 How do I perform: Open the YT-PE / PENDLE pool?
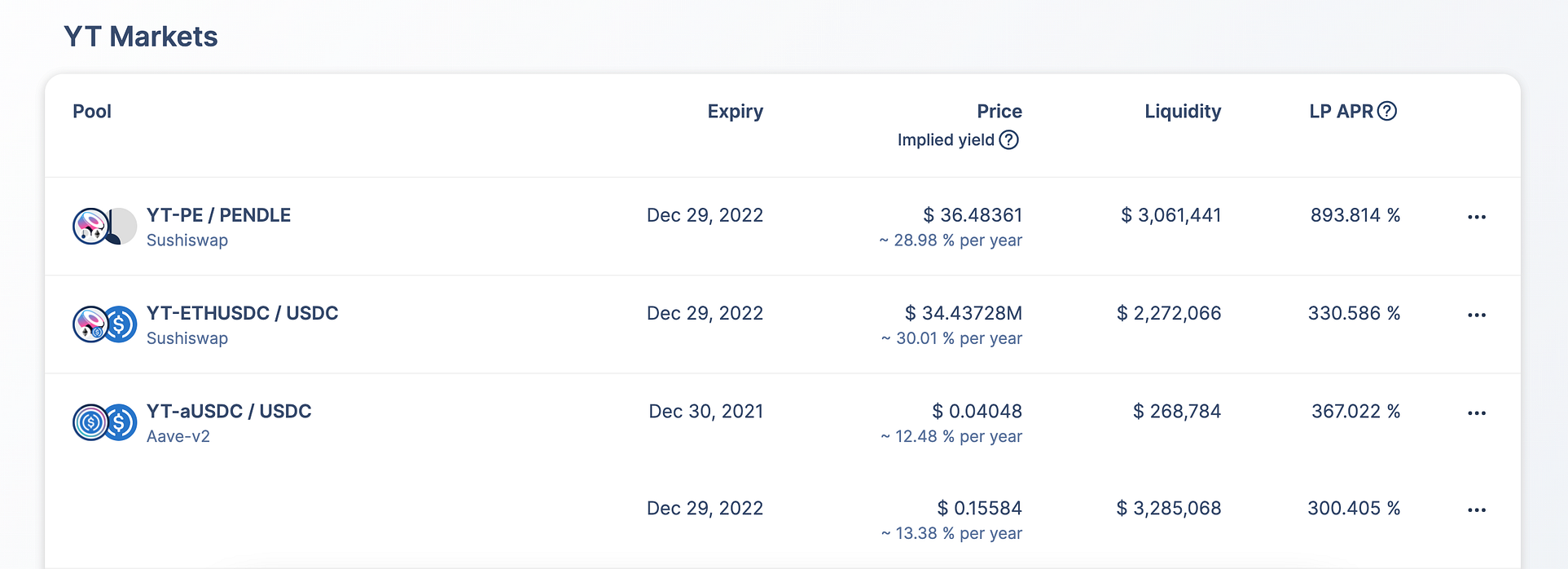[x=218, y=215]
